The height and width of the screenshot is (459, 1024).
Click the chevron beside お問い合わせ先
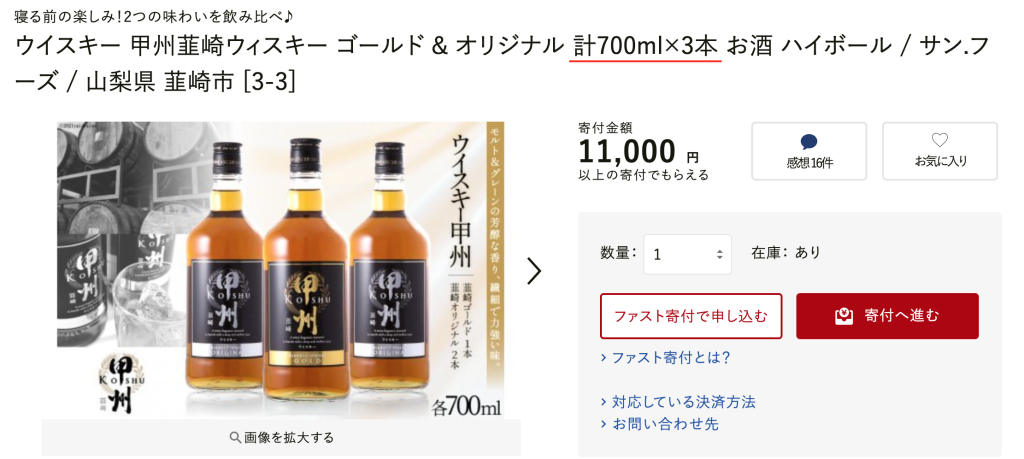603,424
